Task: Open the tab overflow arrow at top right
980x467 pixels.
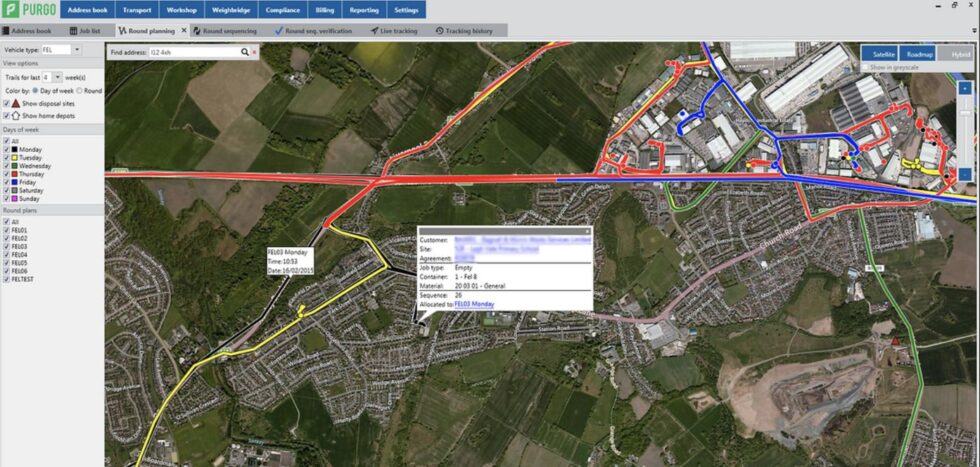Action: pos(974,30)
